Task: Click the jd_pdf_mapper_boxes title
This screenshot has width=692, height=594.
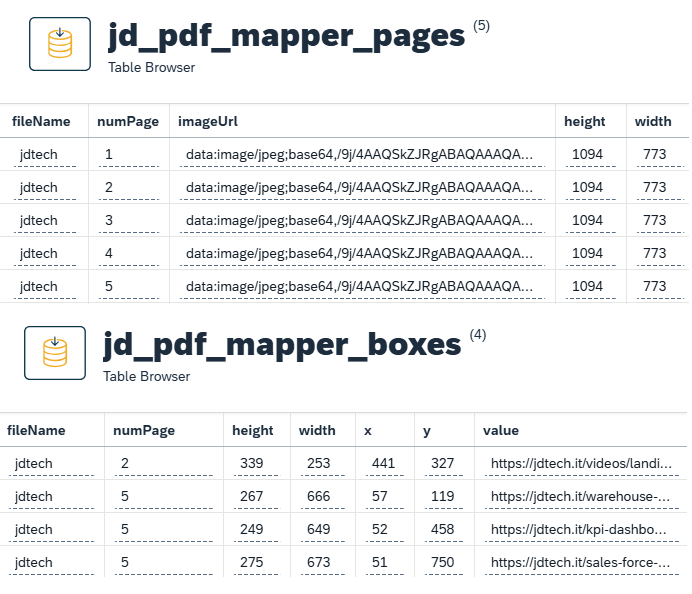Action: point(282,345)
